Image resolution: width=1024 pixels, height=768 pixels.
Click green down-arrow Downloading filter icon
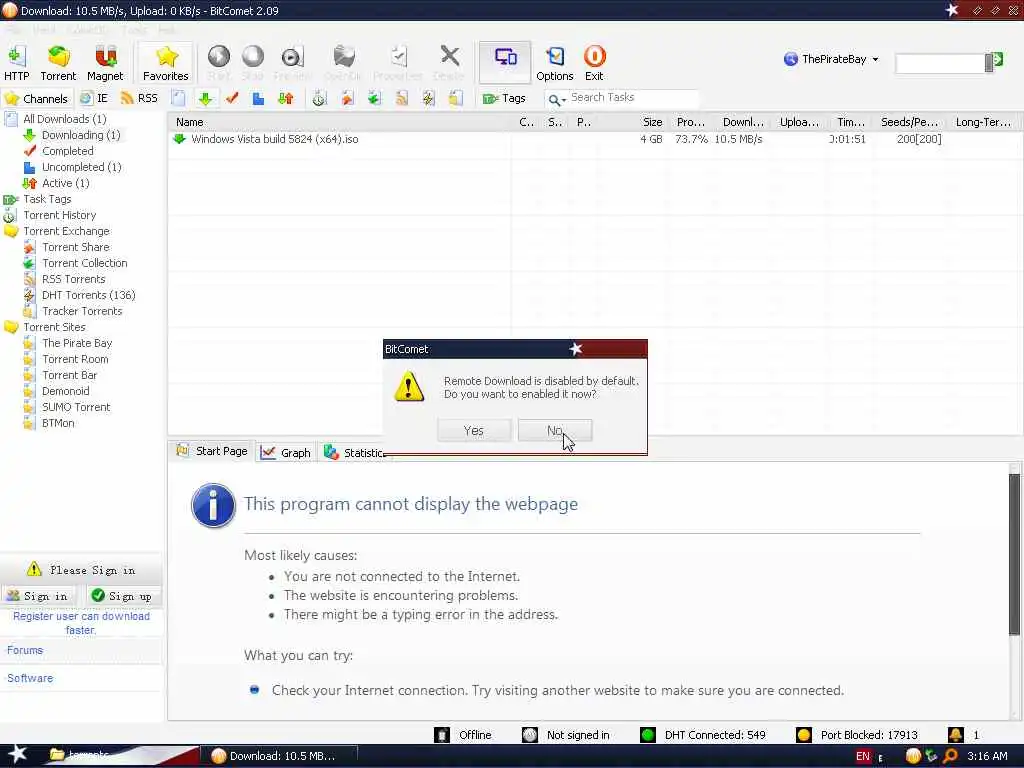[x=205, y=99]
